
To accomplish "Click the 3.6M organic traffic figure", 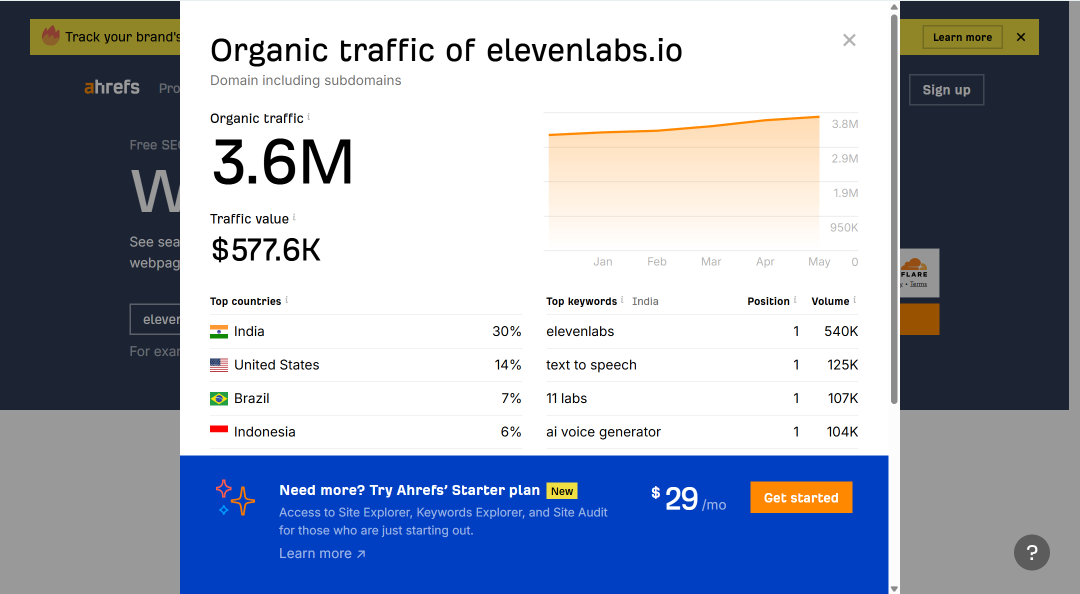I will click(282, 163).
